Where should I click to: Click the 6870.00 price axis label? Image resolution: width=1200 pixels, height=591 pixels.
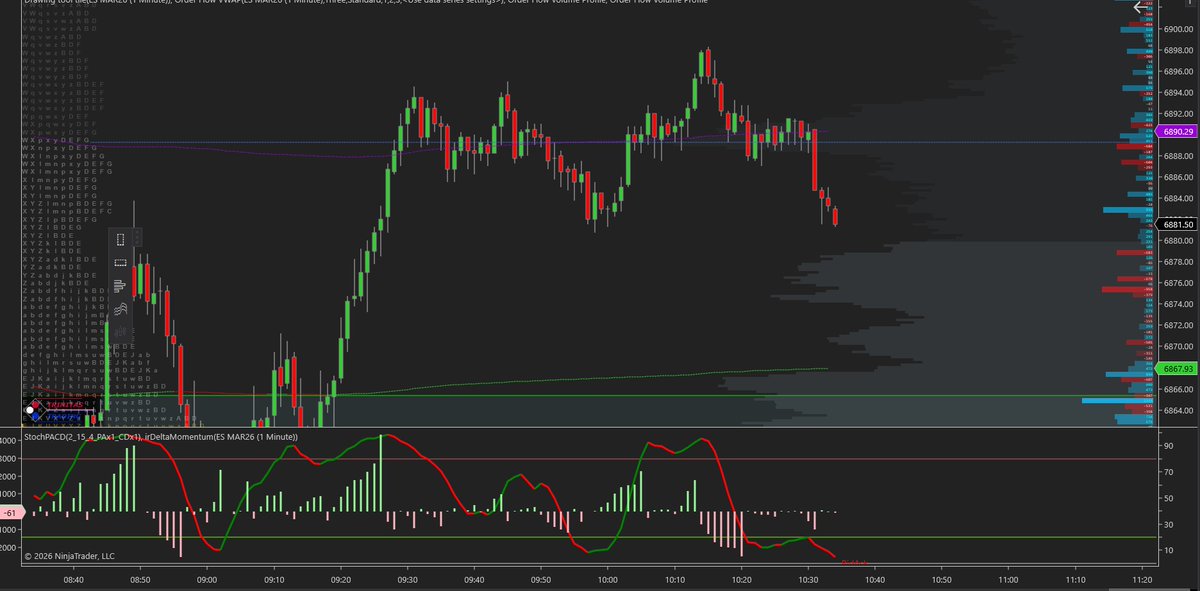click(x=1178, y=346)
